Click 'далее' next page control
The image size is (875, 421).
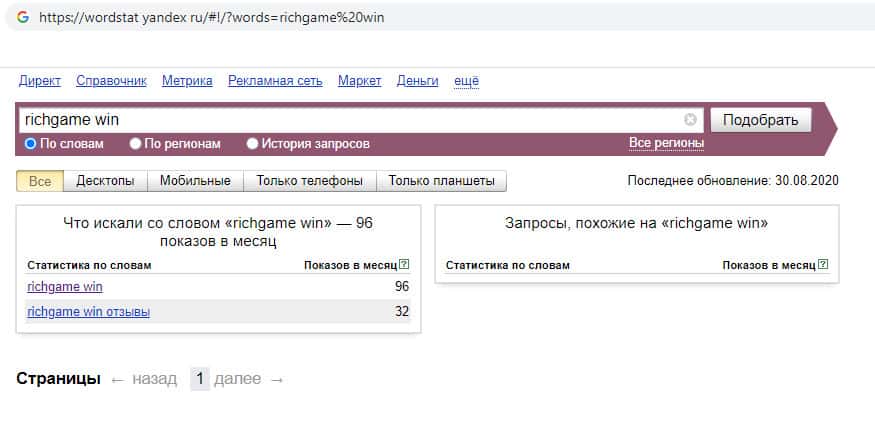tap(237, 379)
